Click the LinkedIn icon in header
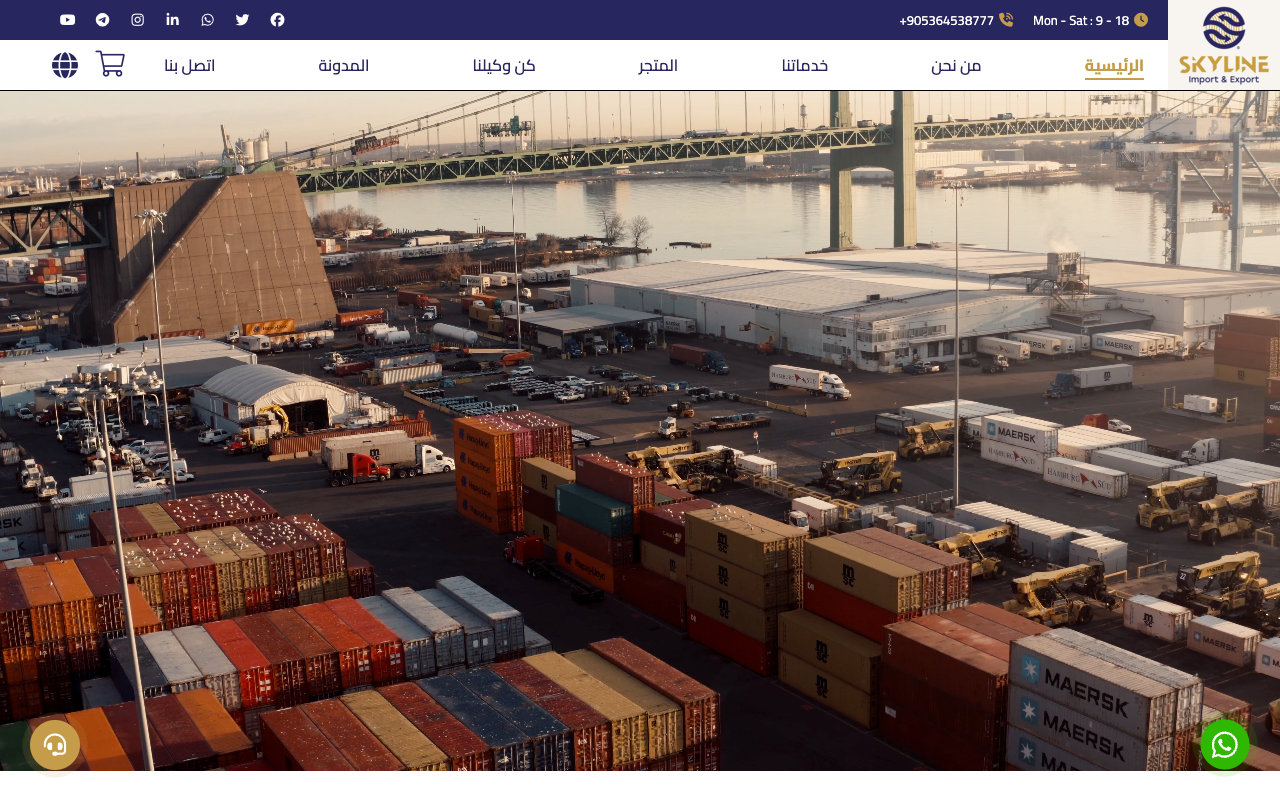 tap(172, 20)
